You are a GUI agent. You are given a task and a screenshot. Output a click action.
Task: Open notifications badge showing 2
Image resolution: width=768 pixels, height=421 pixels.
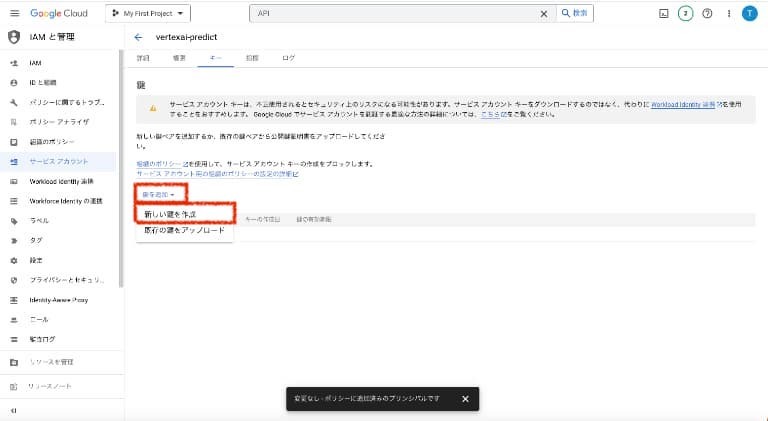click(x=685, y=14)
